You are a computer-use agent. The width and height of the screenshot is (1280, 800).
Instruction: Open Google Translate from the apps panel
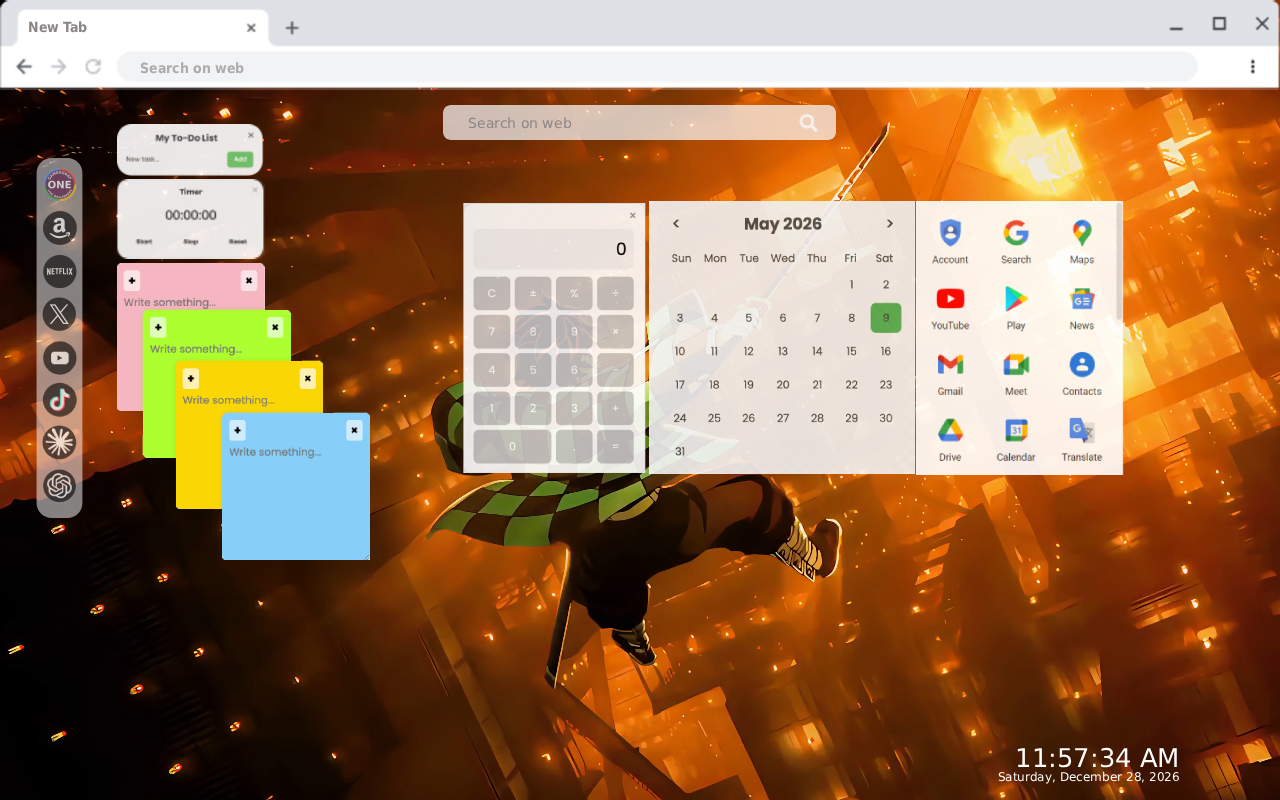pos(1082,439)
